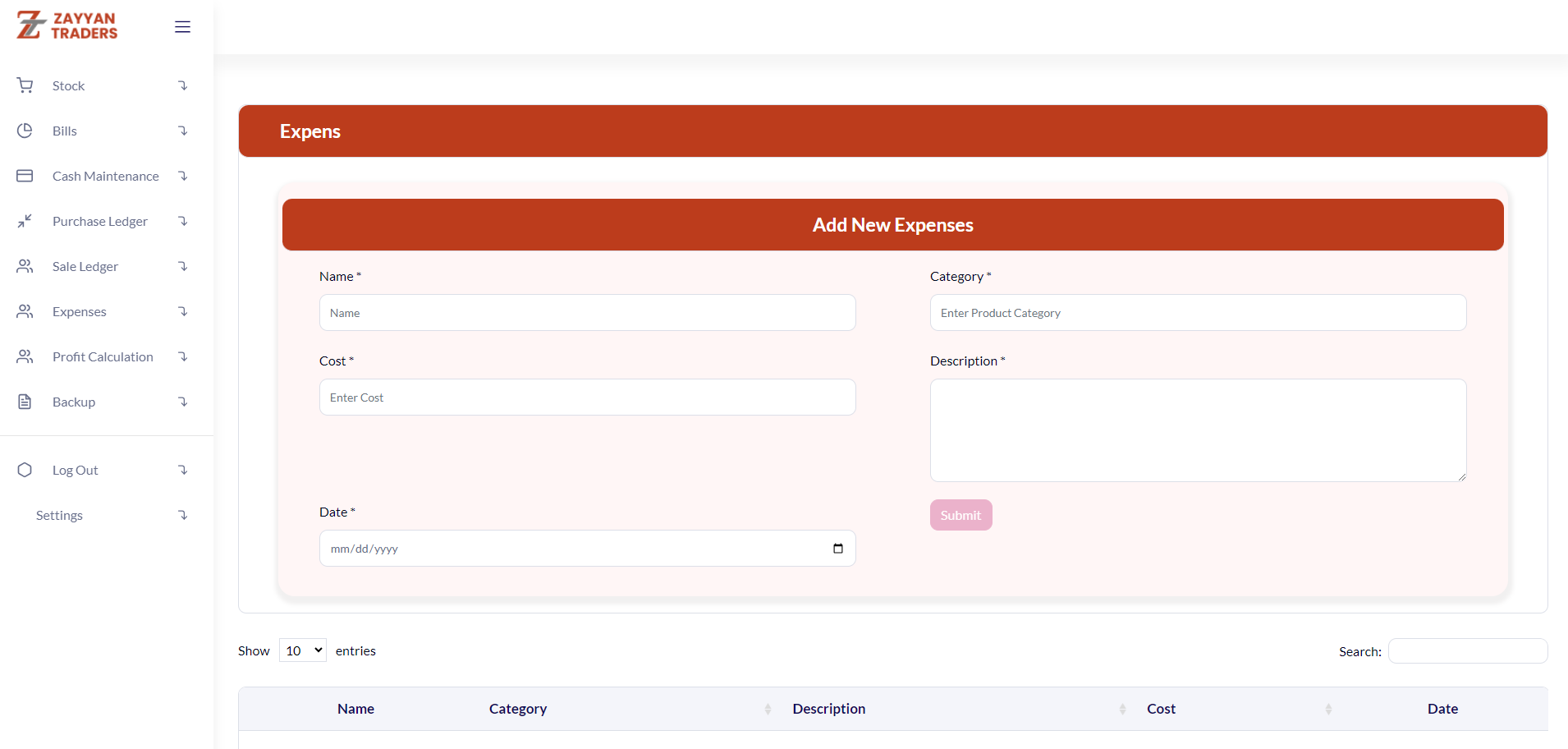Sort the table by Cost column

pos(1161,709)
